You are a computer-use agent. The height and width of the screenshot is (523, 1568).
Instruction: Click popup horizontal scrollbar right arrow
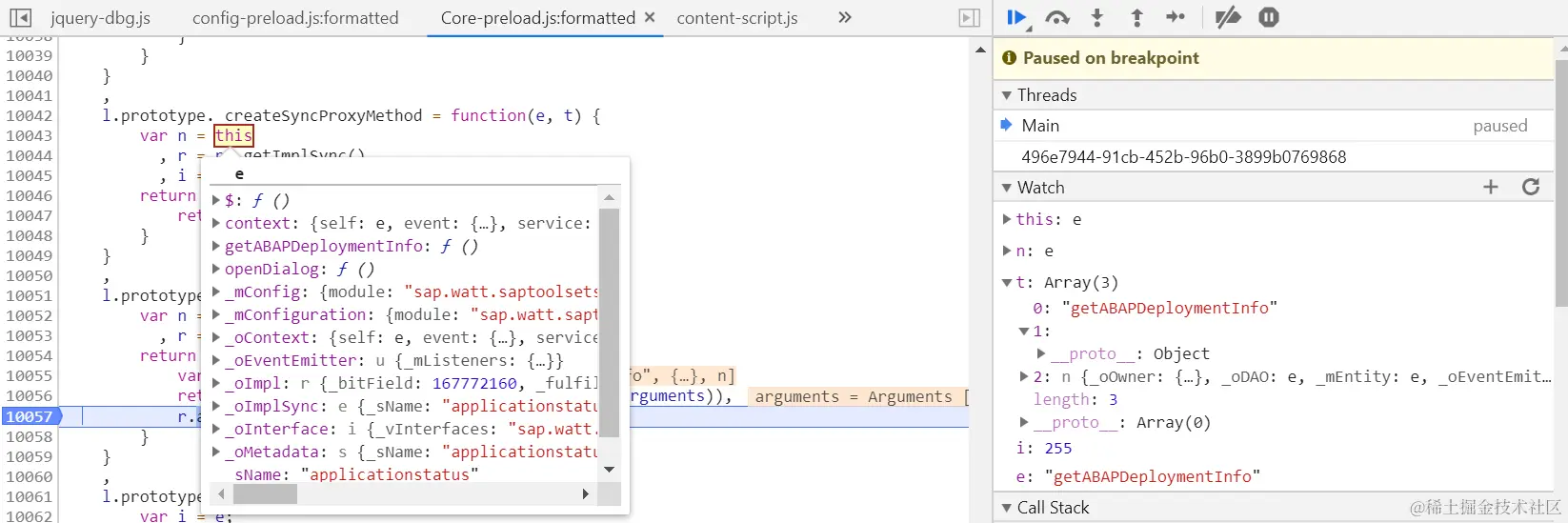tap(585, 494)
